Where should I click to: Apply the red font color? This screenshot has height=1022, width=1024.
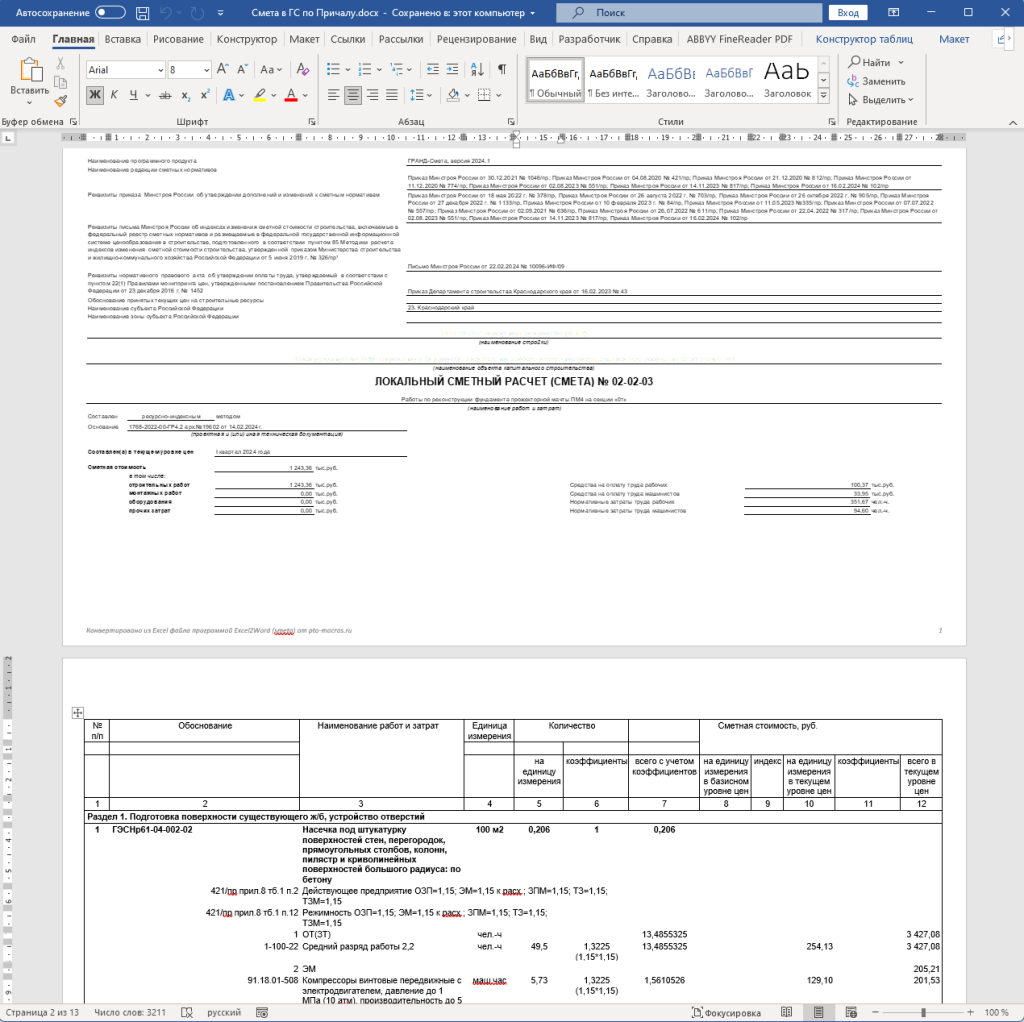291,95
